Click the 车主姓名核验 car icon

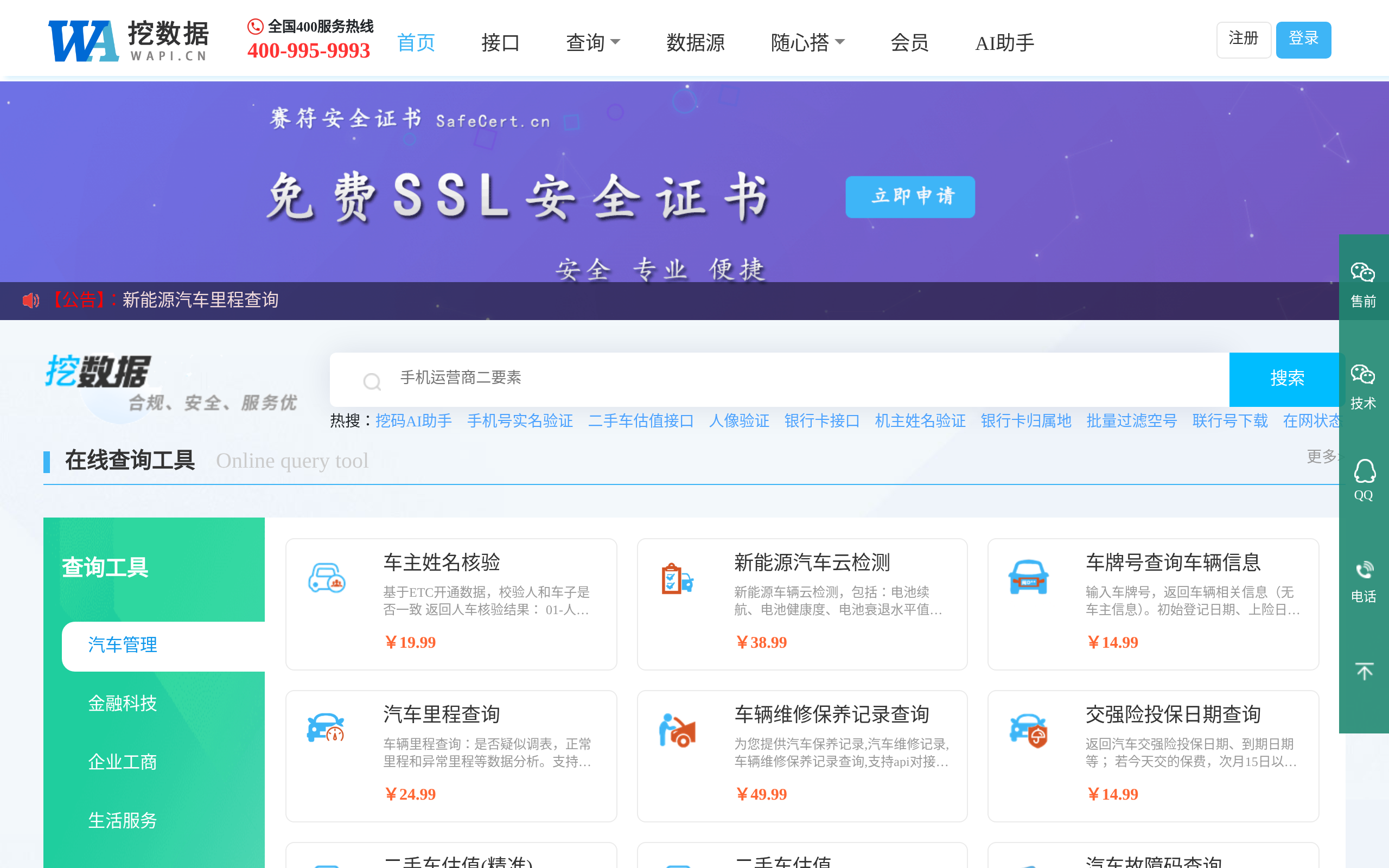coord(327,578)
